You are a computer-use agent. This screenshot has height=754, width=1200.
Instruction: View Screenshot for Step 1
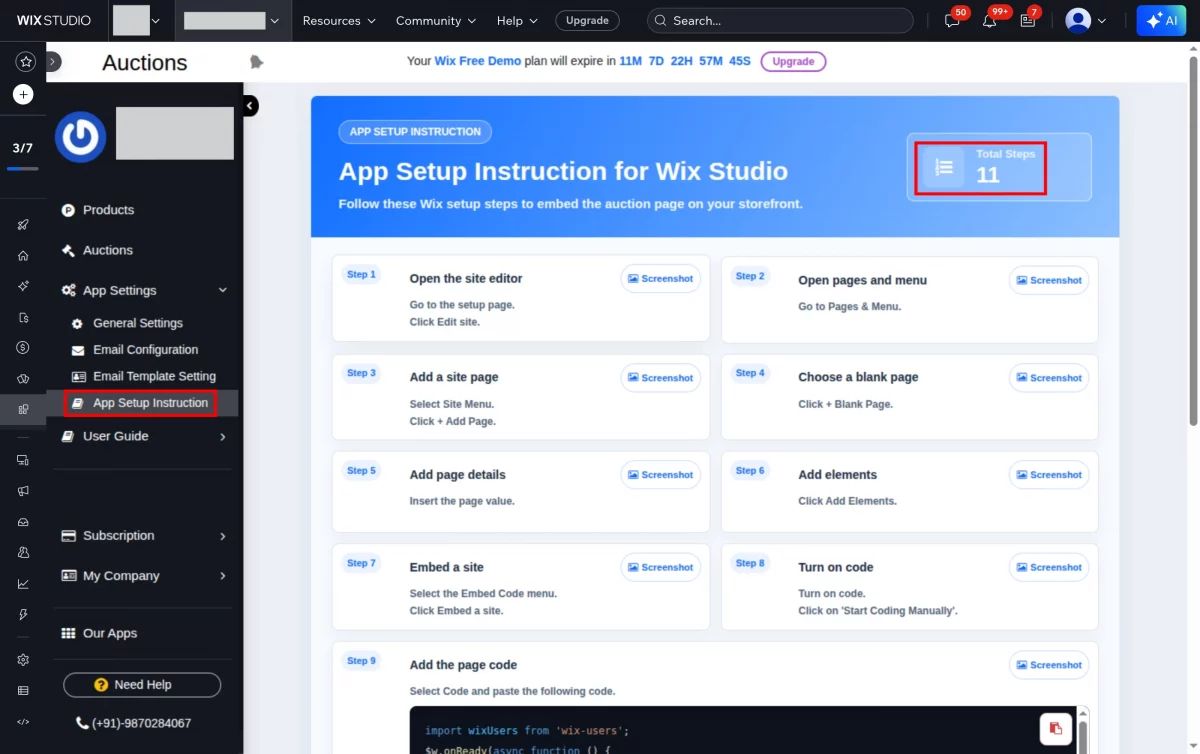[660, 279]
